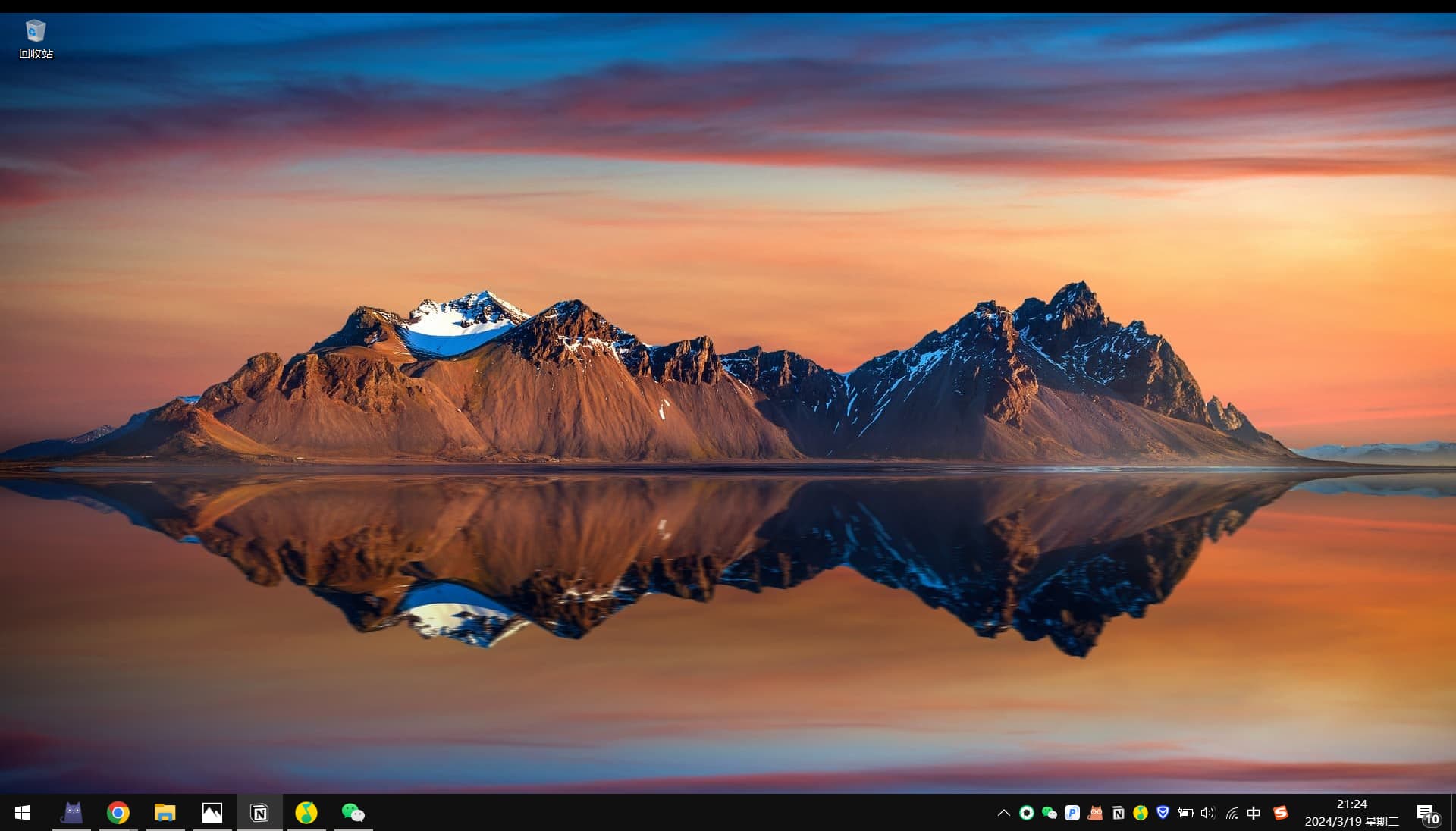Launch Google Chrome from the taskbar
Screen dimensions: 1456x831
click(x=118, y=813)
